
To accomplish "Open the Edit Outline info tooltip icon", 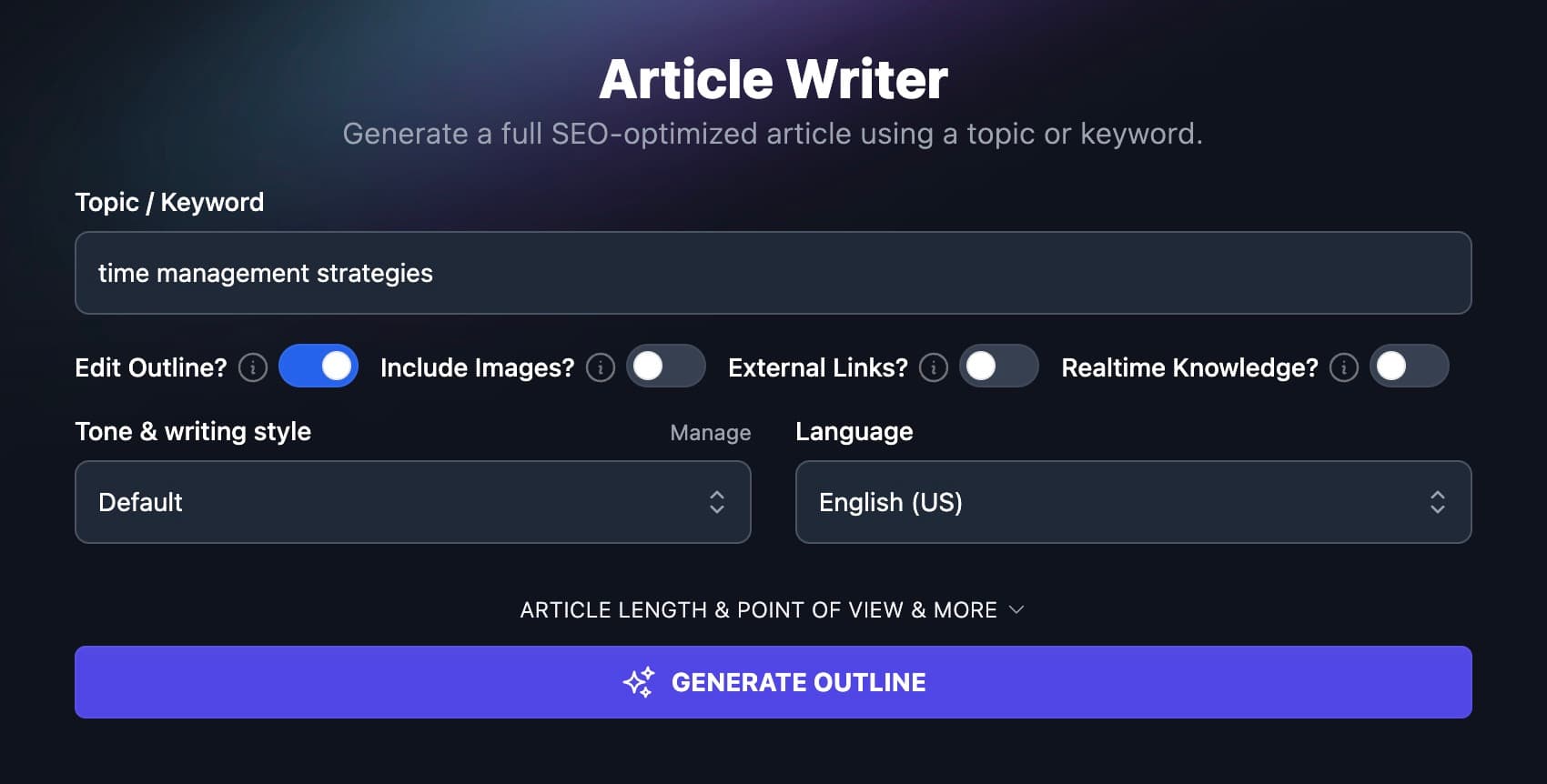I will (252, 367).
